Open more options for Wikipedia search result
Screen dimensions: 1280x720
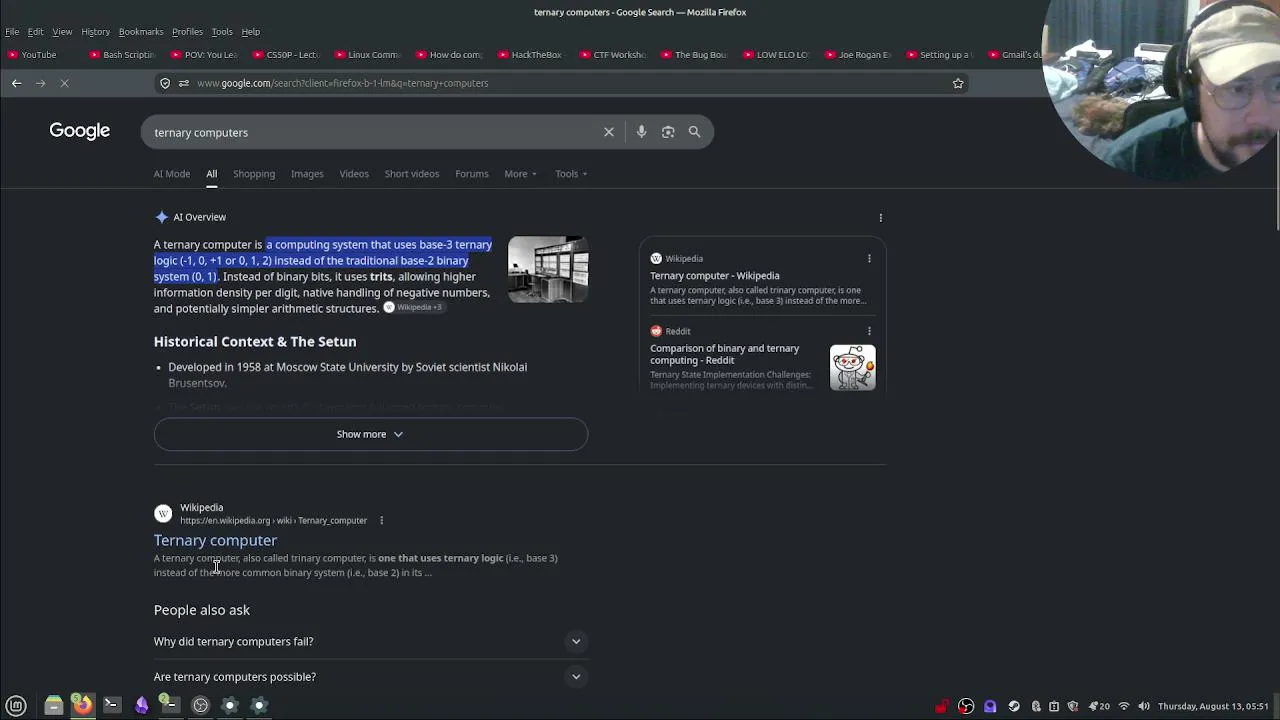[x=381, y=520]
